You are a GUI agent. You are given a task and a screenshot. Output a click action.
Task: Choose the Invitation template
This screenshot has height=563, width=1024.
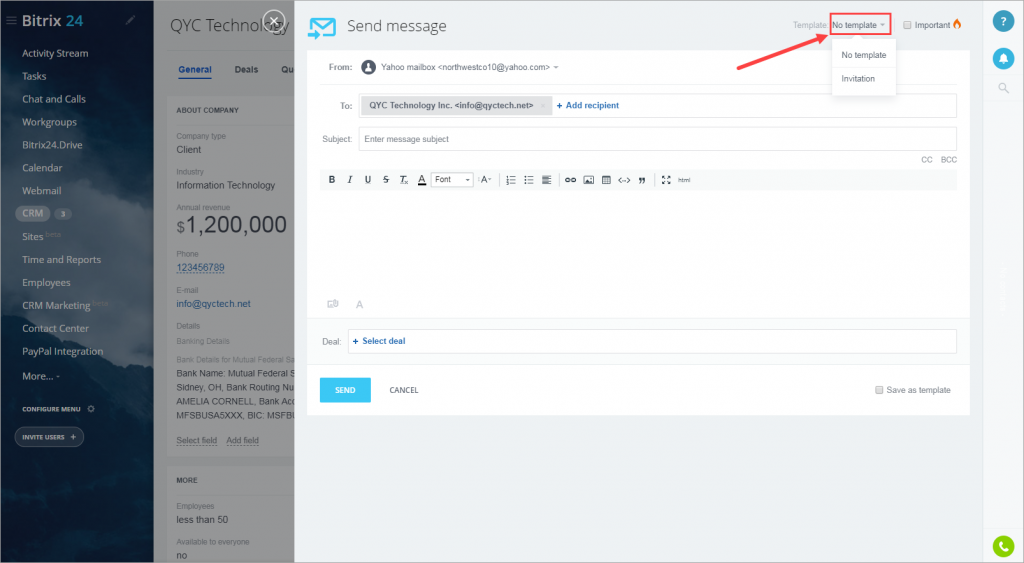[857, 78]
